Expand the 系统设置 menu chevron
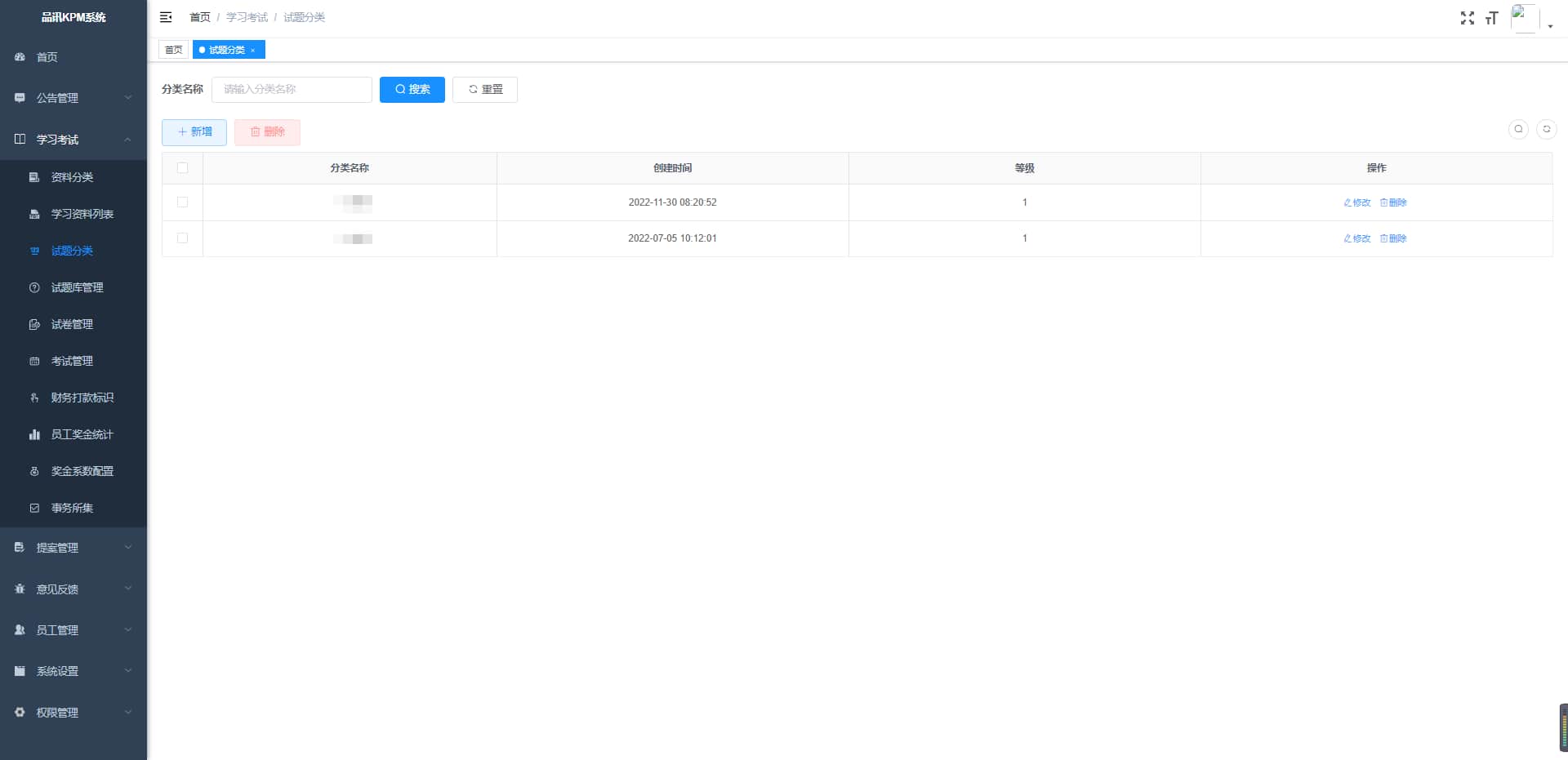 pos(128,671)
